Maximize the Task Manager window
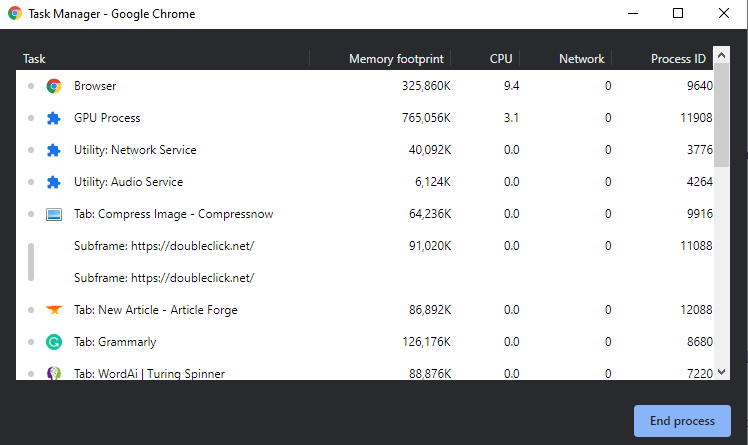The height and width of the screenshot is (445, 748). pos(678,14)
